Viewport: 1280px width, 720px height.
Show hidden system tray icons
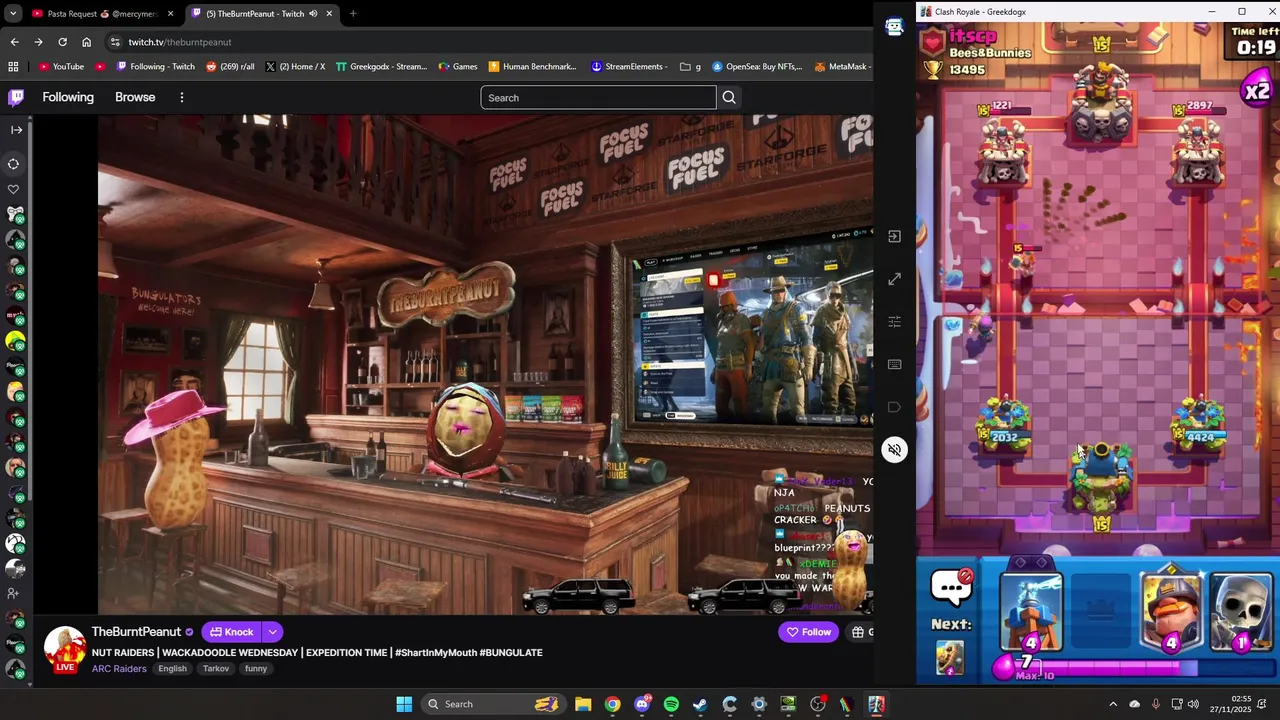pyautogui.click(x=1113, y=704)
